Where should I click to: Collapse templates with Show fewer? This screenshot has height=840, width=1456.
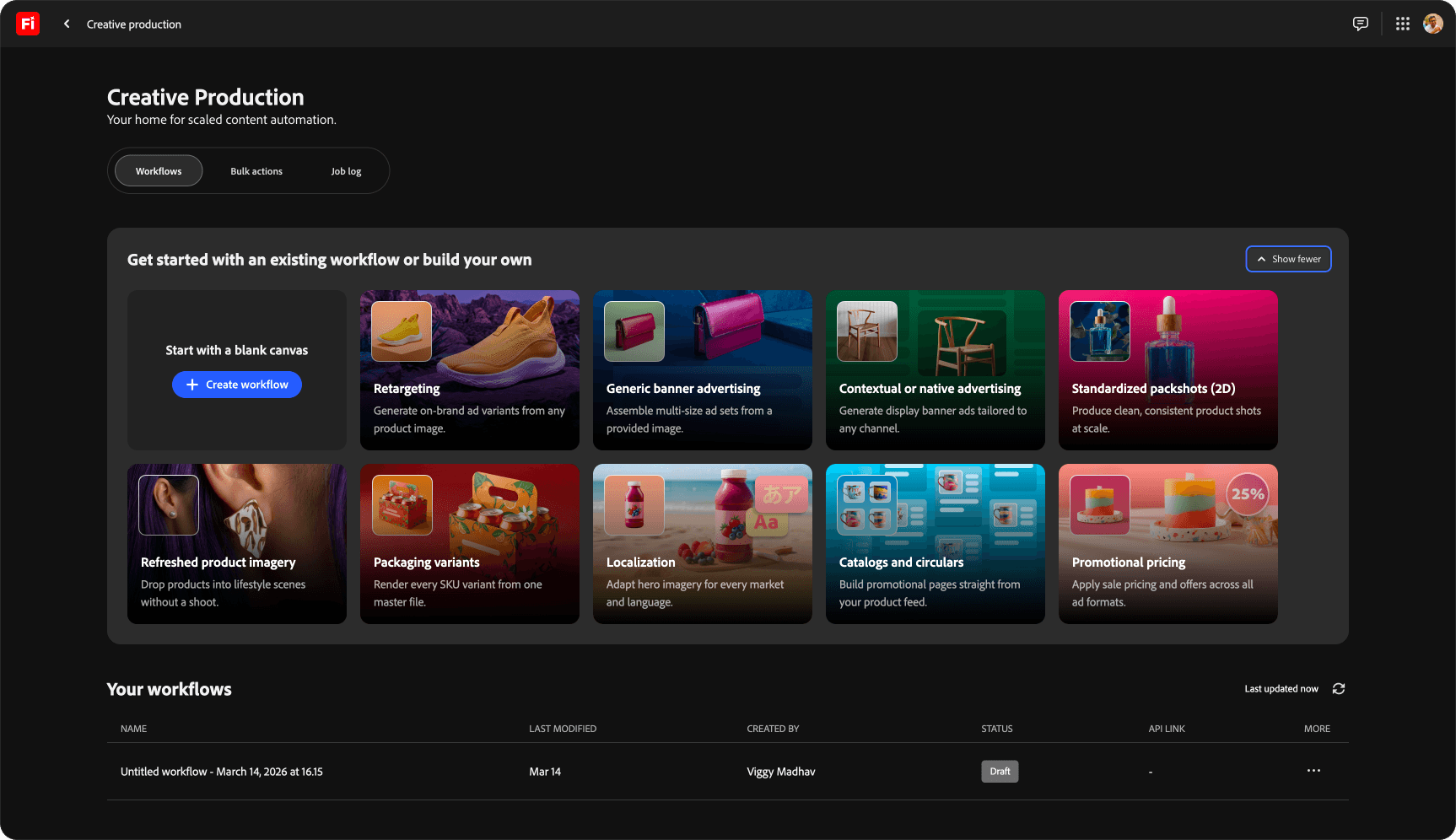click(1288, 259)
